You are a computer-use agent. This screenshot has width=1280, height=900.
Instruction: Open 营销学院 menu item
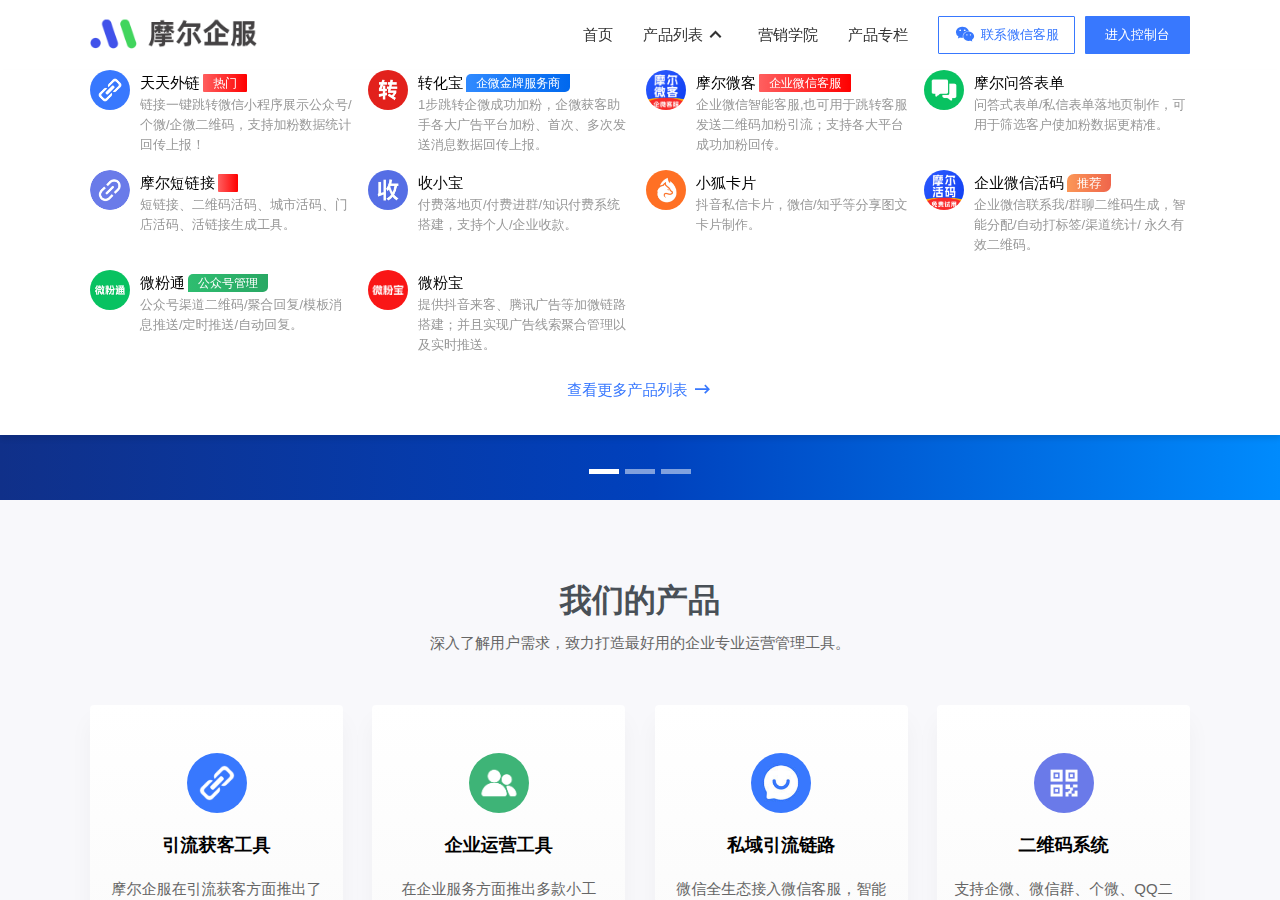[x=788, y=35]
